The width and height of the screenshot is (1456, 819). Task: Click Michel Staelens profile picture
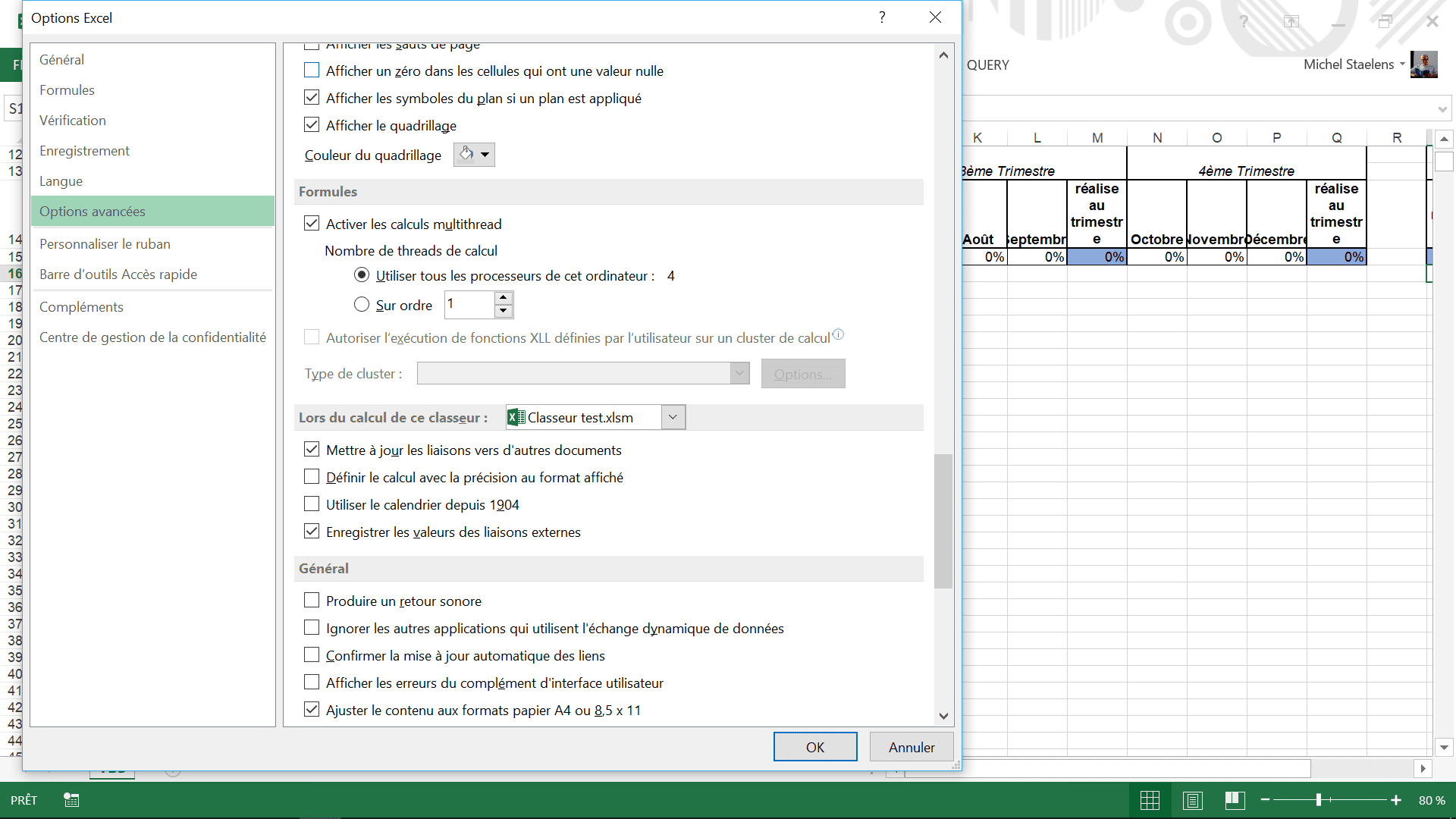pyautogui.click(x=1423, y=64)
